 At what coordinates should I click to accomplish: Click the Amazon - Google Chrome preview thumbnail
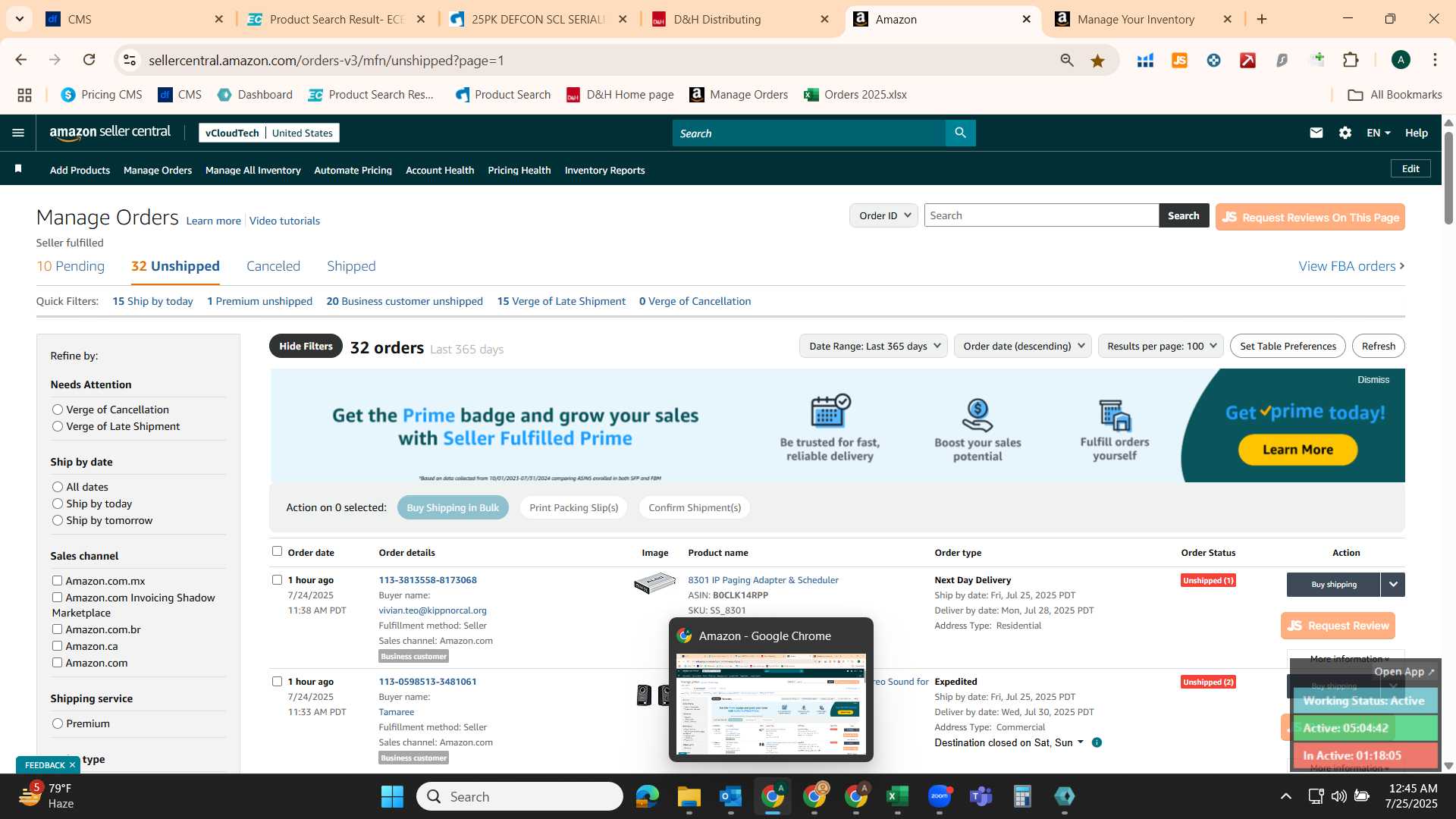pyautogui.click(x=770, y=704)
